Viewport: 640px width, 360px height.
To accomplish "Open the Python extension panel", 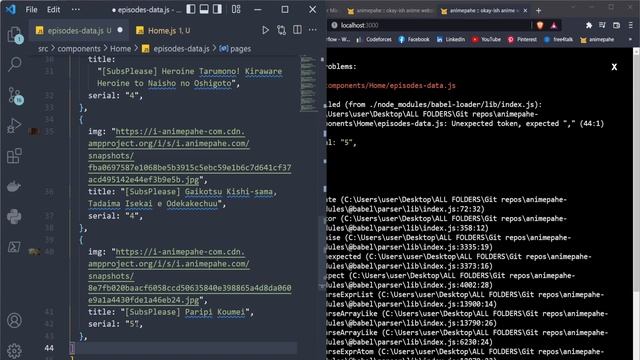I will 14,217.
